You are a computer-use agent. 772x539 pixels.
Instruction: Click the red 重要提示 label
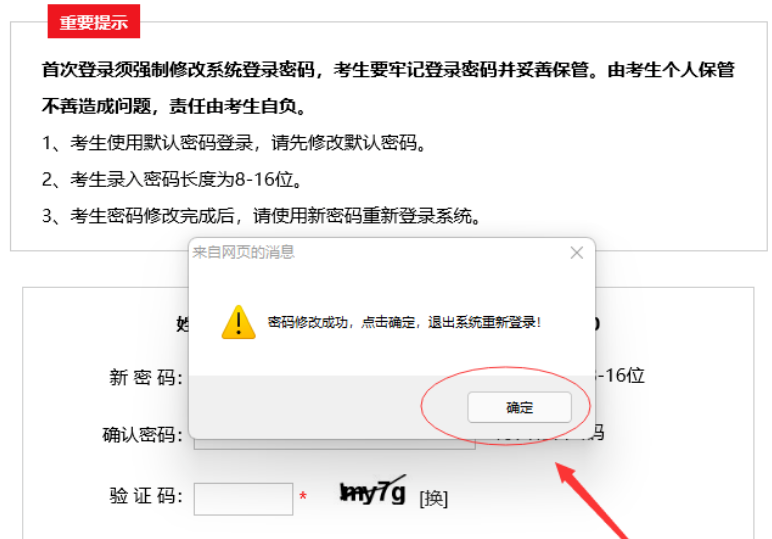94,21
